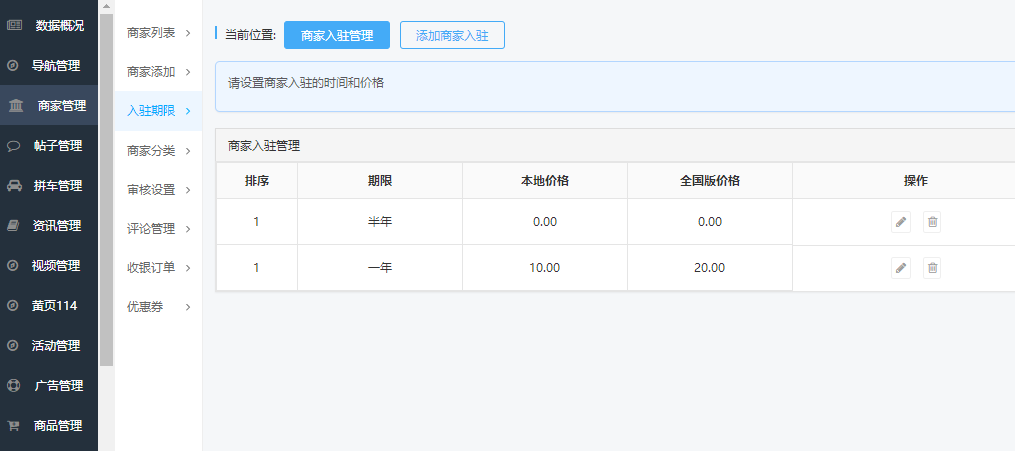Click the 排序 column header
This screenshot has width=1015, height=451.
[x=257, y=181]
